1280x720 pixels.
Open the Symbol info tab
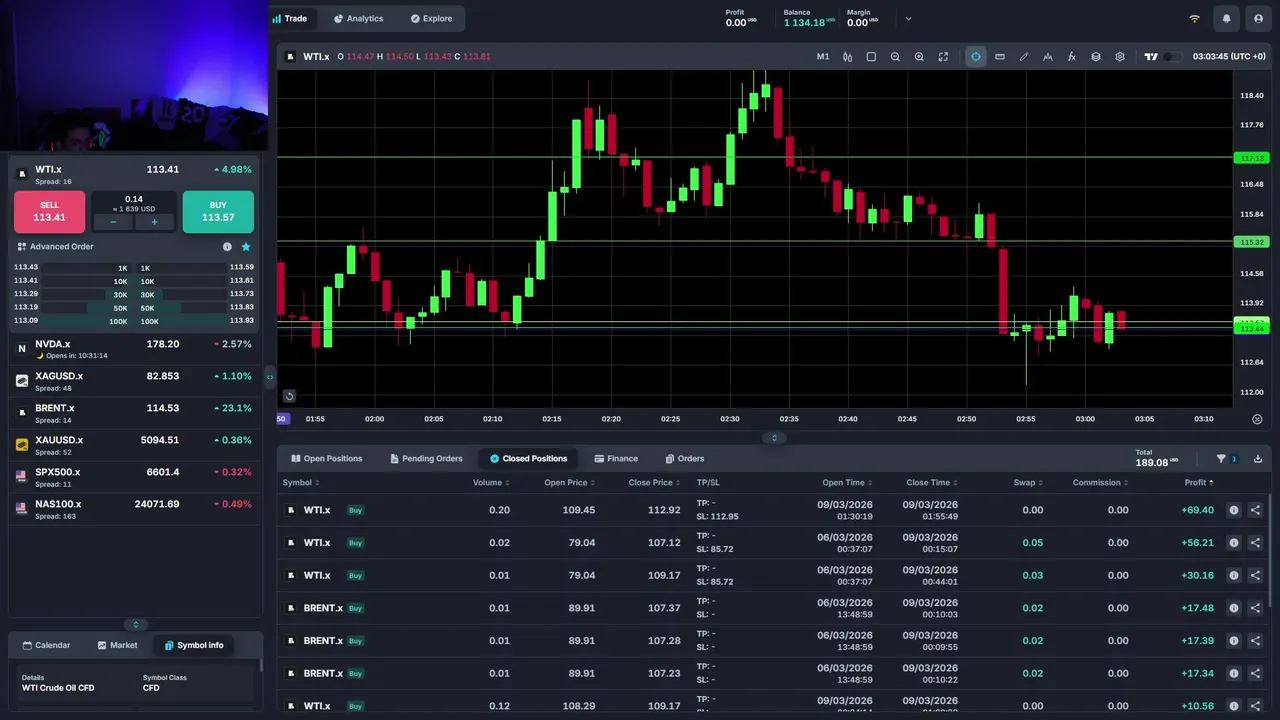click(194, 645)
